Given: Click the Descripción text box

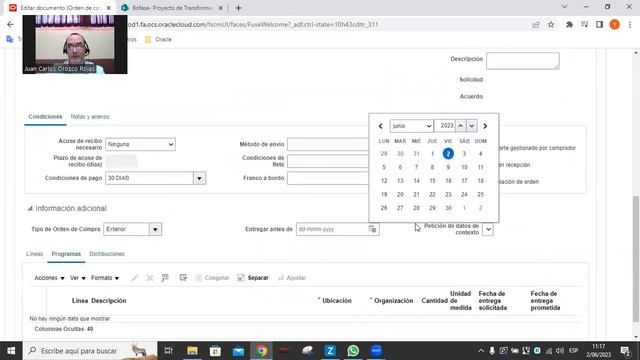Looking at the screenshot, I should (x=522, y=61).
